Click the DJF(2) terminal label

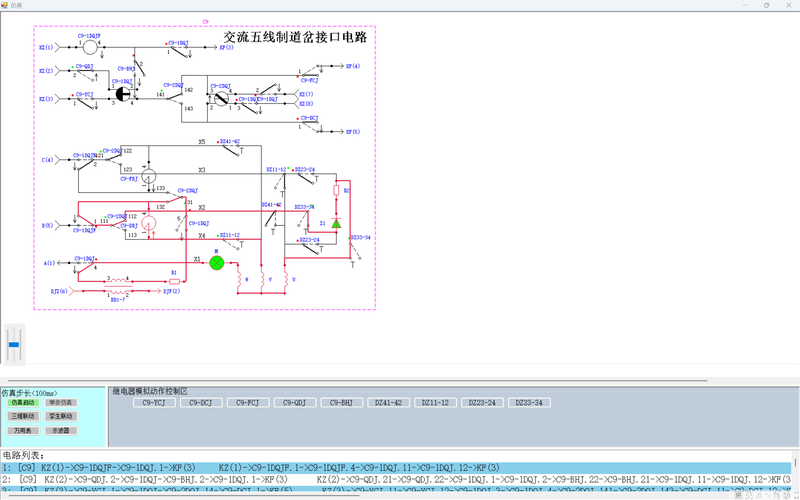coord(171,291)
